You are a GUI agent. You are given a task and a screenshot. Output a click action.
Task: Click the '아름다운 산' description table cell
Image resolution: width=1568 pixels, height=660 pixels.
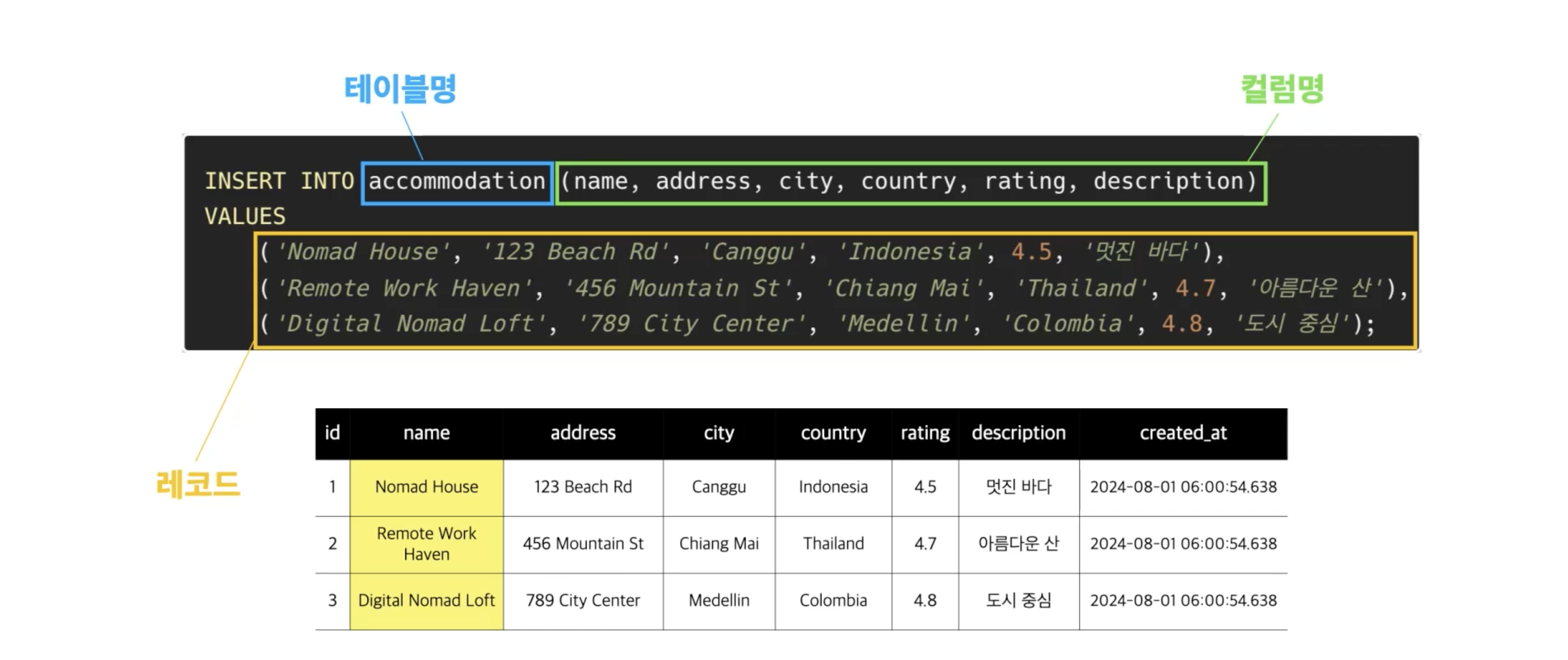[1019, 544]
